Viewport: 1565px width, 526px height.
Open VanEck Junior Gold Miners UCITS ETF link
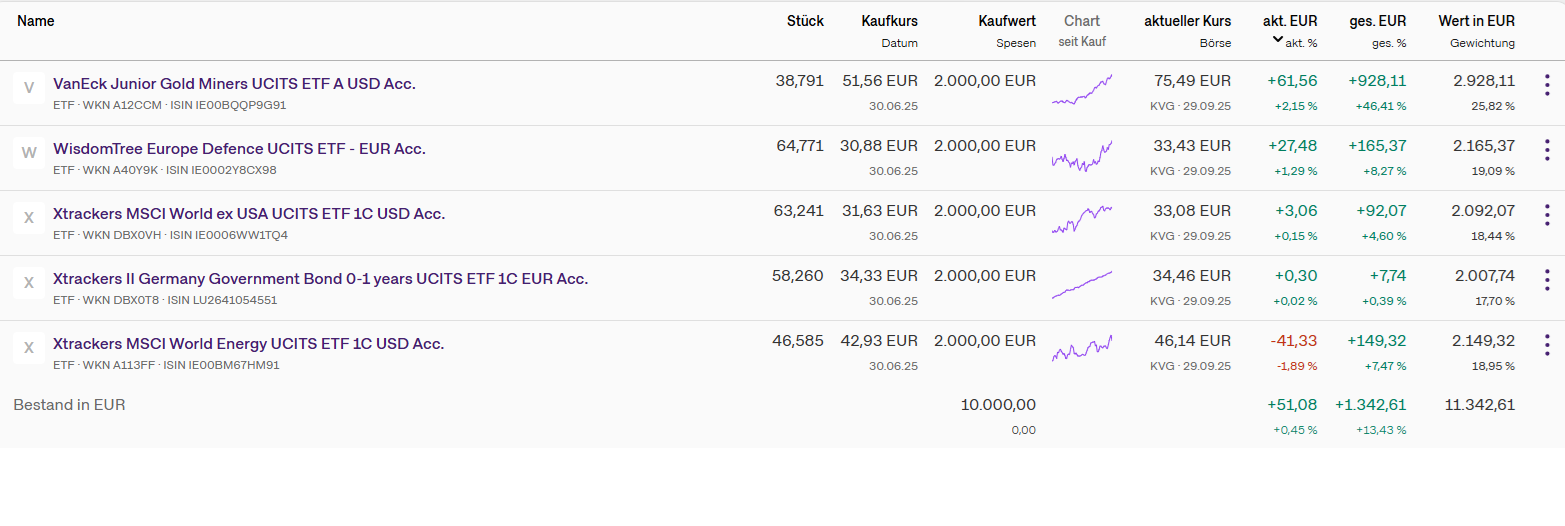click(x=234, y=84)
